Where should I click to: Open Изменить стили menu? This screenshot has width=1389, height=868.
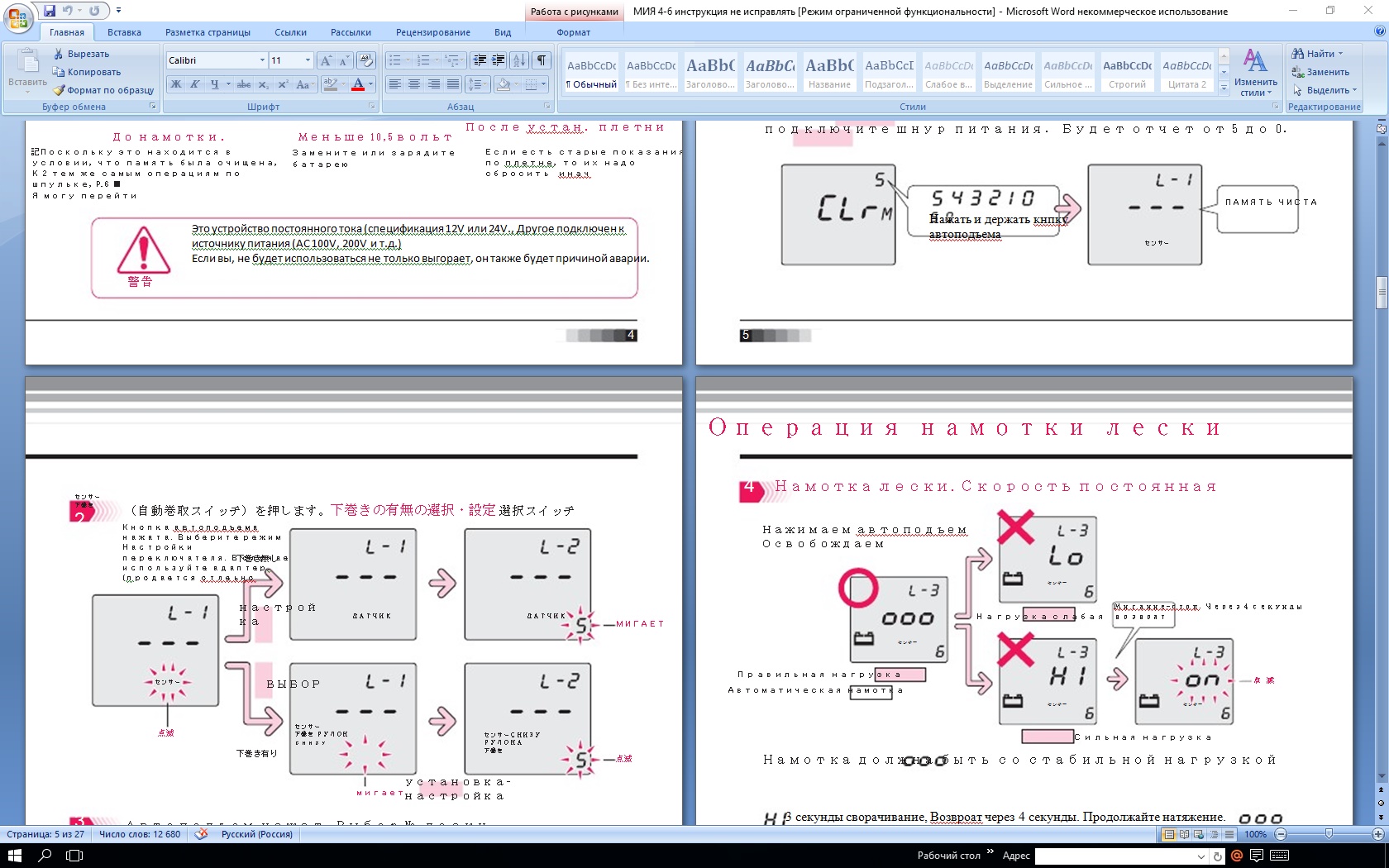(x=1255, y=73)
